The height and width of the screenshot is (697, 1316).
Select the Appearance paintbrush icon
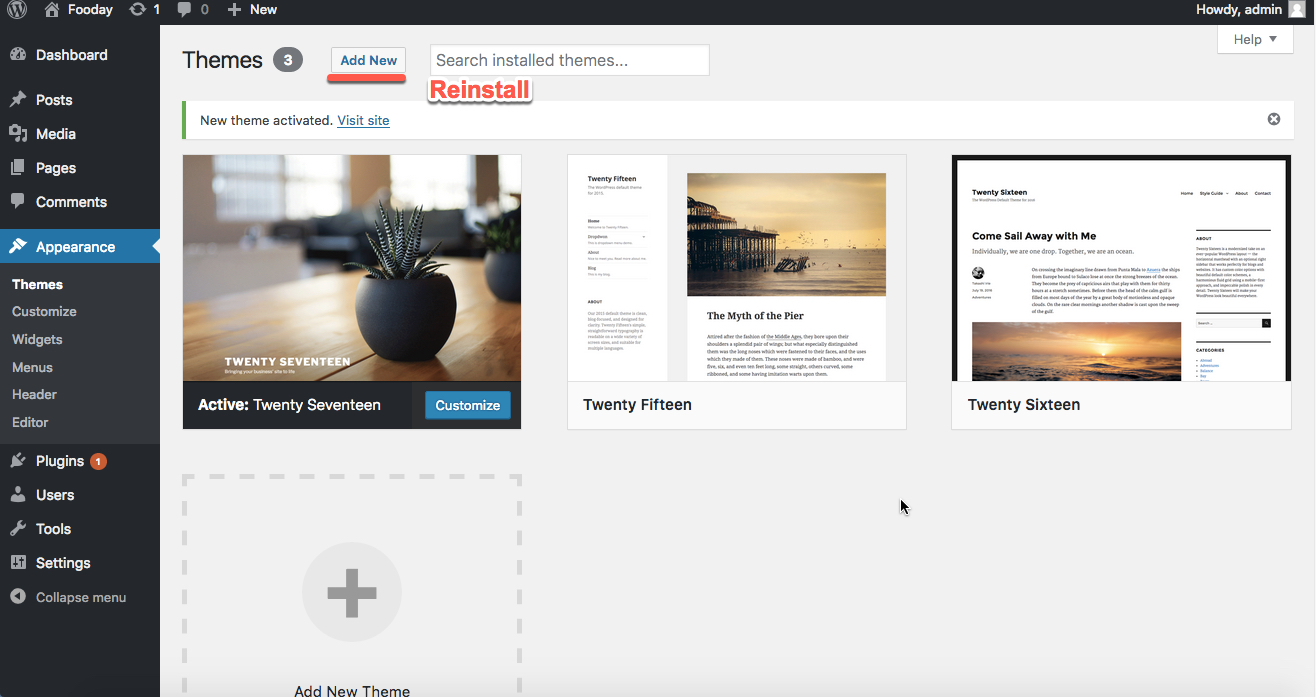tap(18, 247)
